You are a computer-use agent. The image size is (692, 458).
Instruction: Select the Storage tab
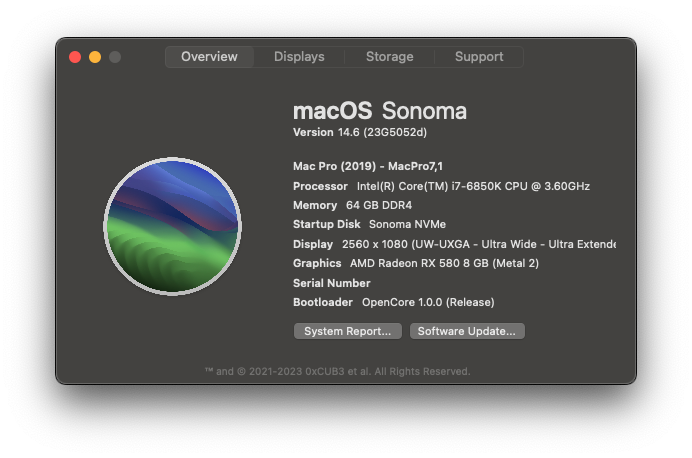tap(389, 57)
